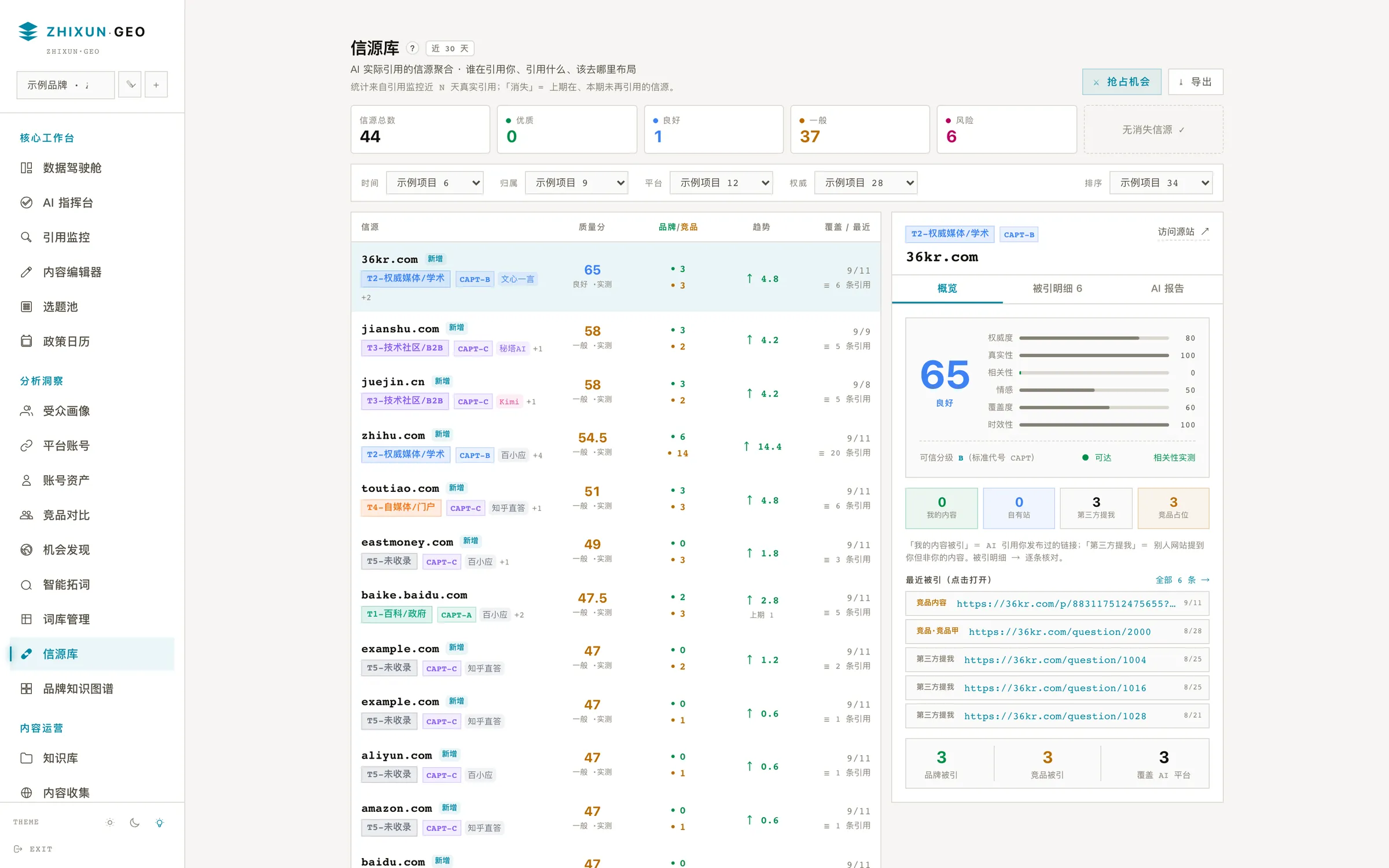Screen dimensions: 1389x868
Task: Switch to the 被引明细 6 tab
Action: point(1057,289)
